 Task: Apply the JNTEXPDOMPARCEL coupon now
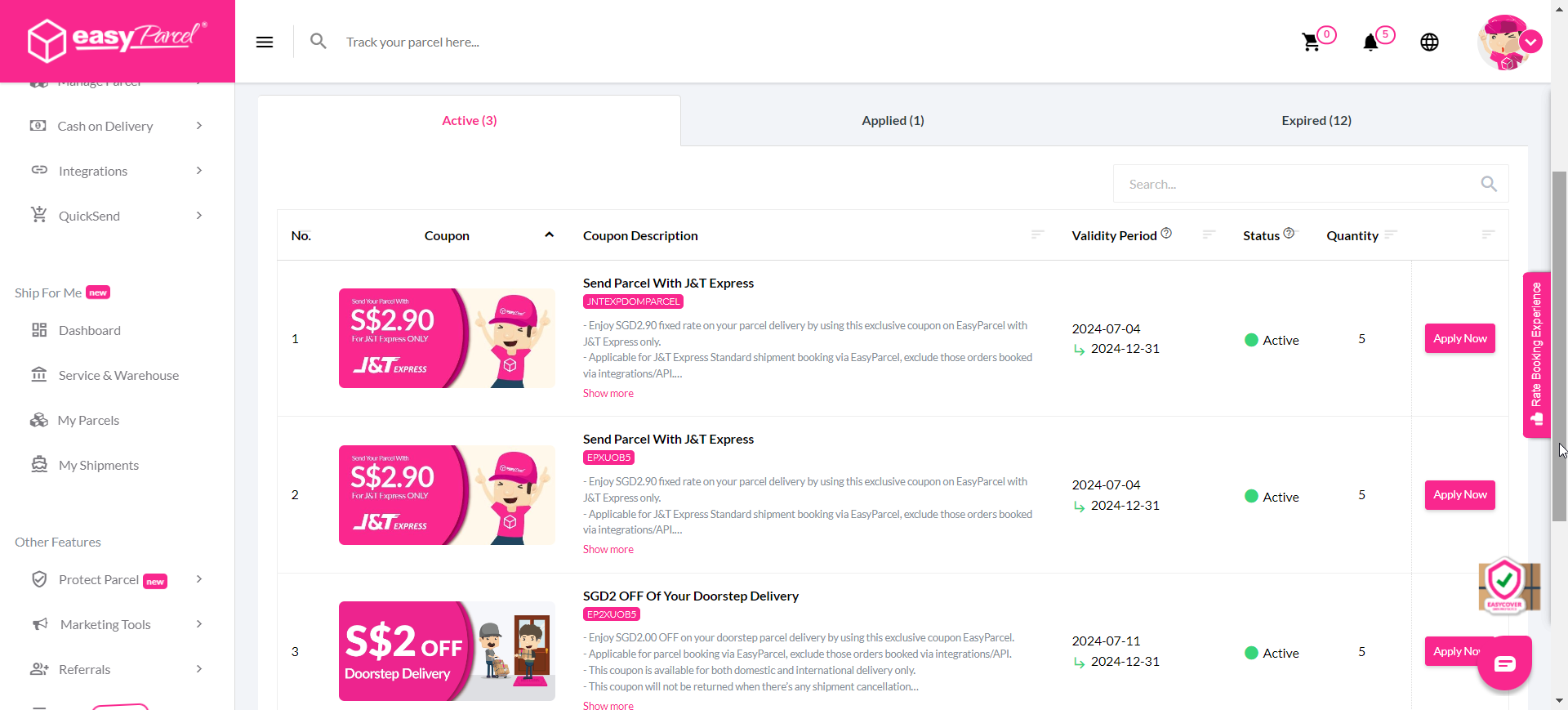point(1459,338)
